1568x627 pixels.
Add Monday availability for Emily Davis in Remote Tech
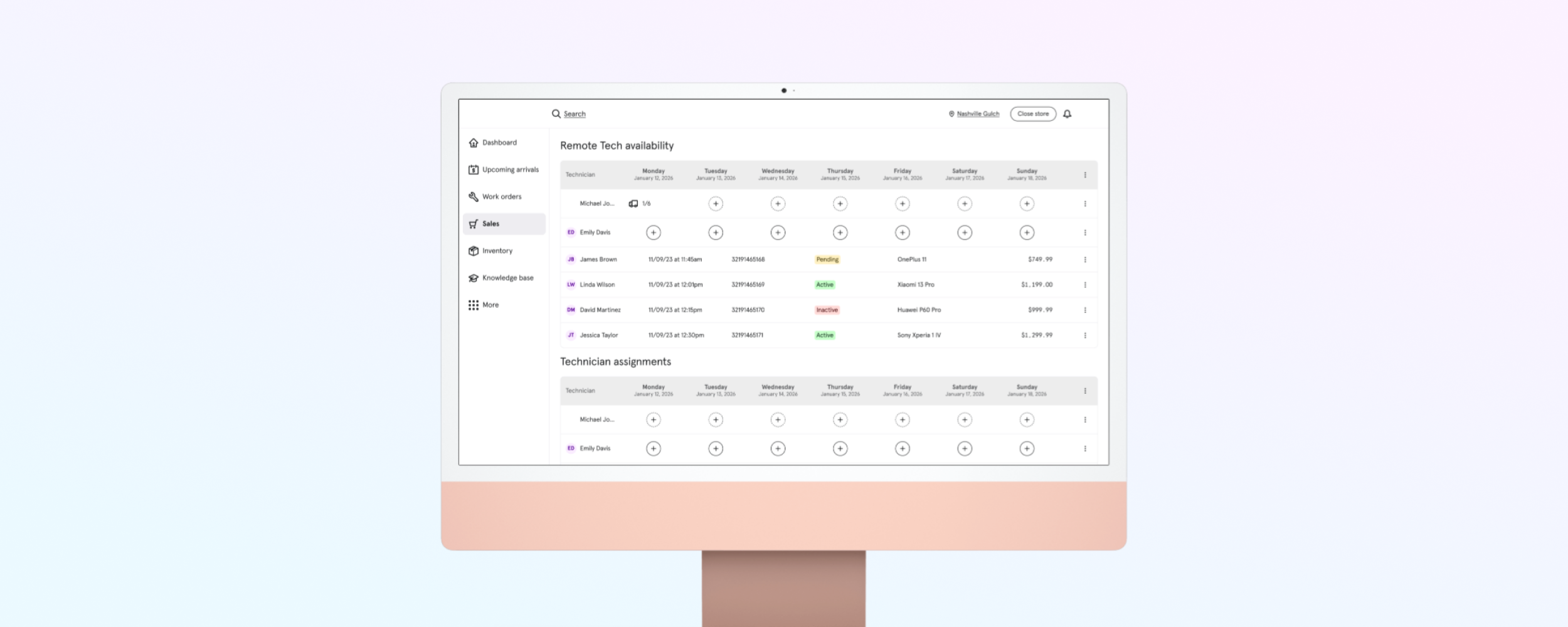[x=654, y=233]
